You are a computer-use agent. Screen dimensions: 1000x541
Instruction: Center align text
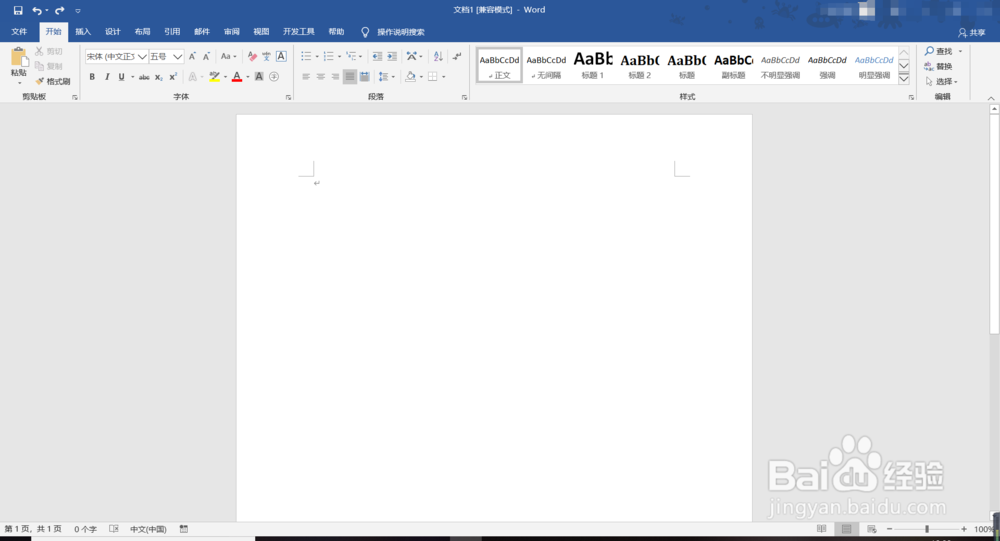[321, 77]
